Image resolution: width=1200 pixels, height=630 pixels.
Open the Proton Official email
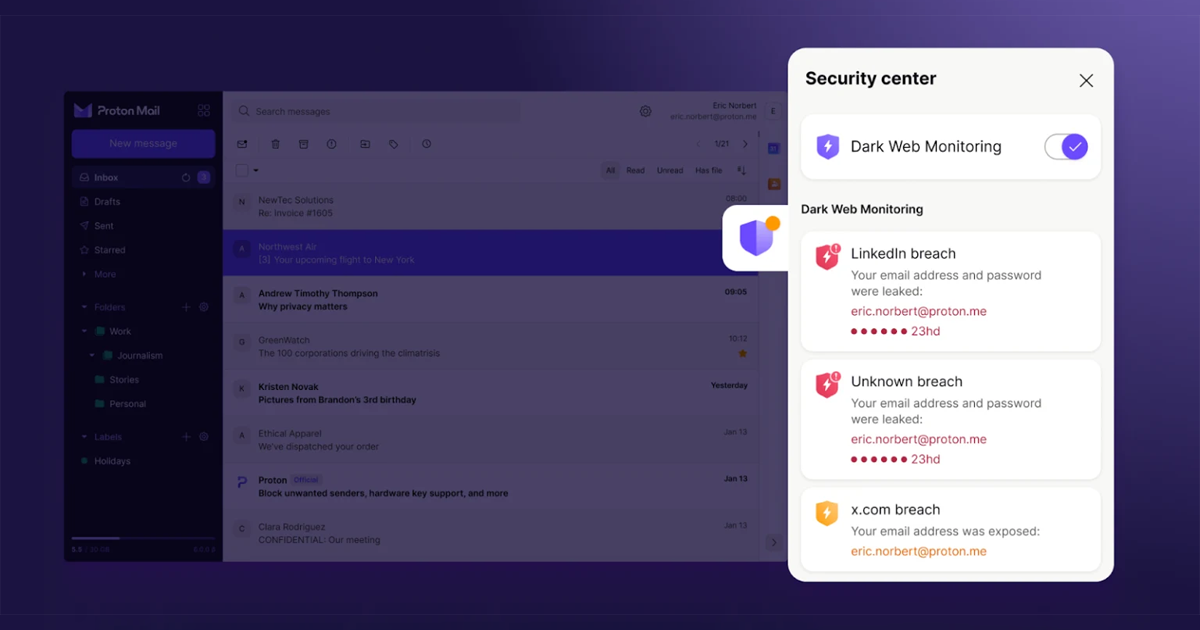490,486
